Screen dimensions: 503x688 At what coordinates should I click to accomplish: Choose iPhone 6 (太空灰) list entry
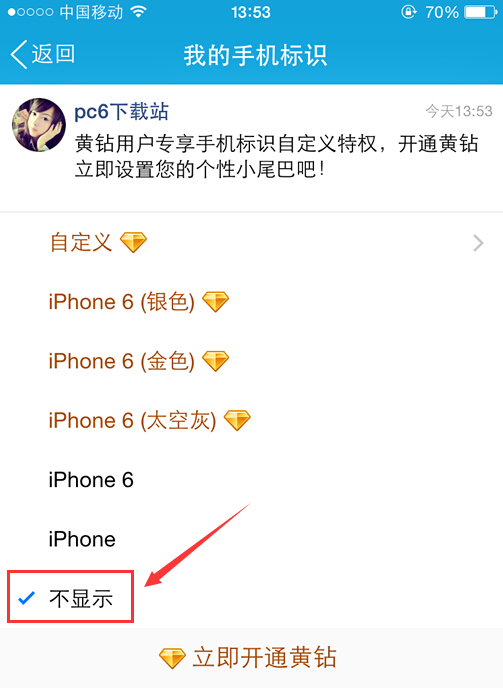coord(252,420)
